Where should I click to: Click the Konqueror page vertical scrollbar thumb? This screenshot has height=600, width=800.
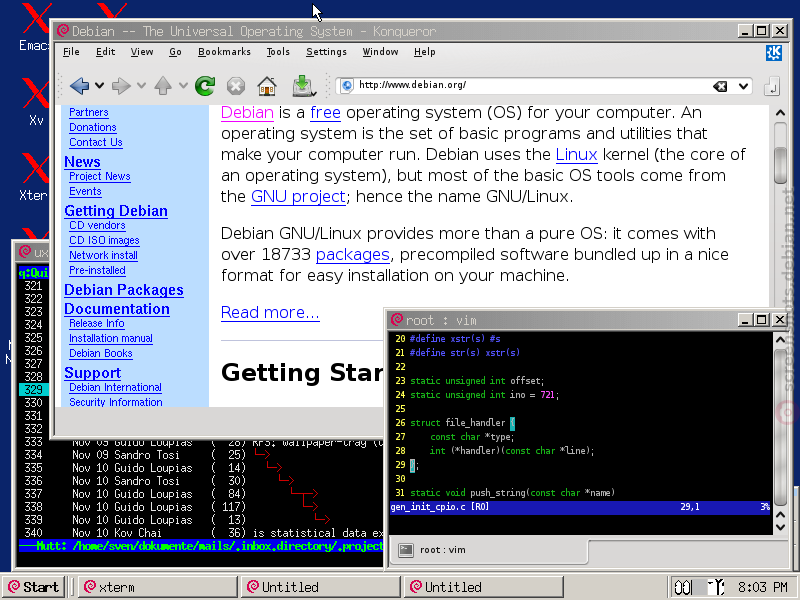[780, 165]
